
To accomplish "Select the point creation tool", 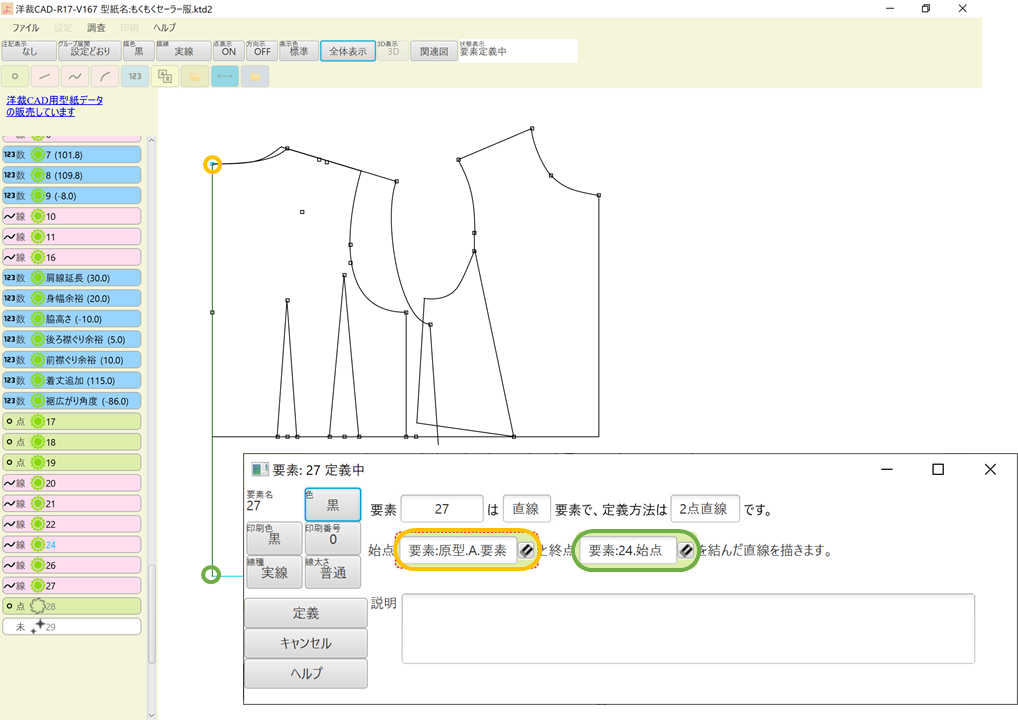I will 14,75.
